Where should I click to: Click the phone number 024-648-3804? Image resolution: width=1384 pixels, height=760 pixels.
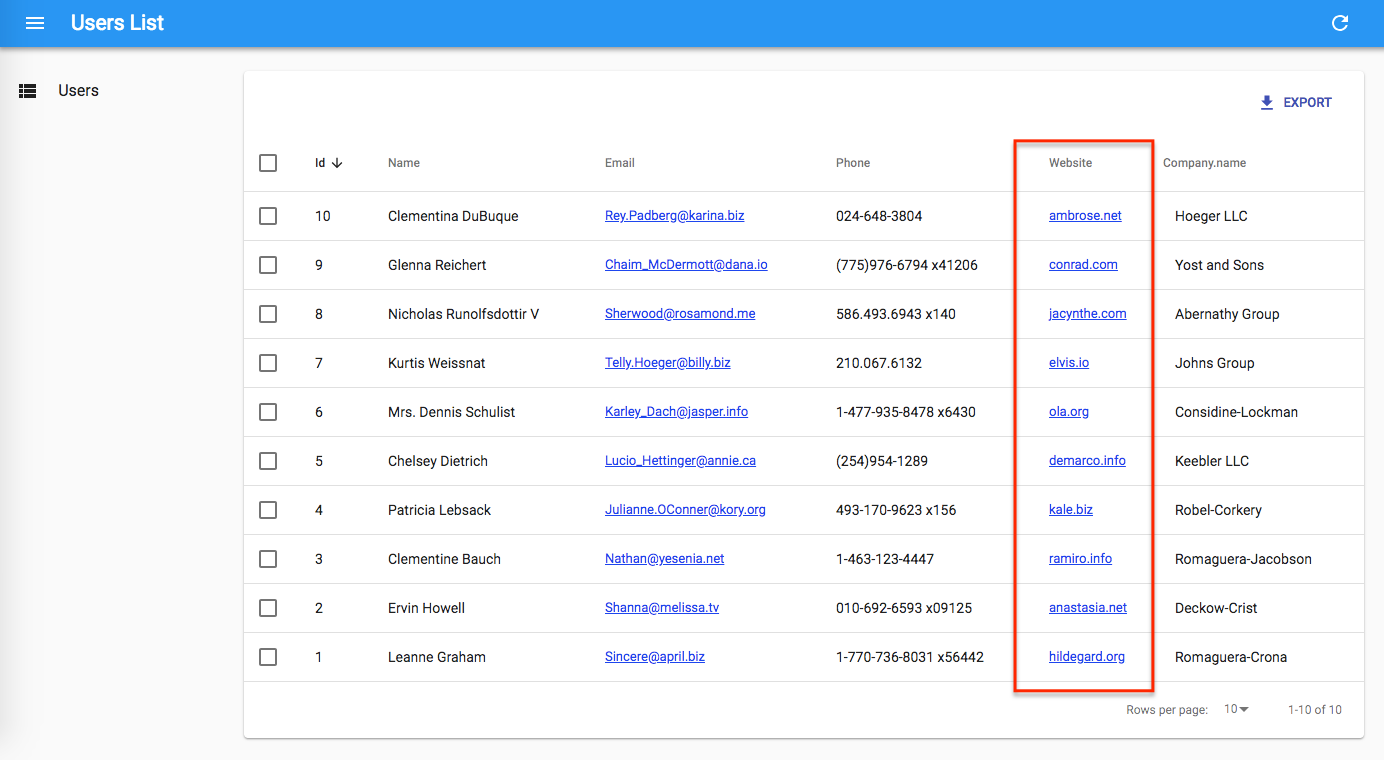click(879, 216)
